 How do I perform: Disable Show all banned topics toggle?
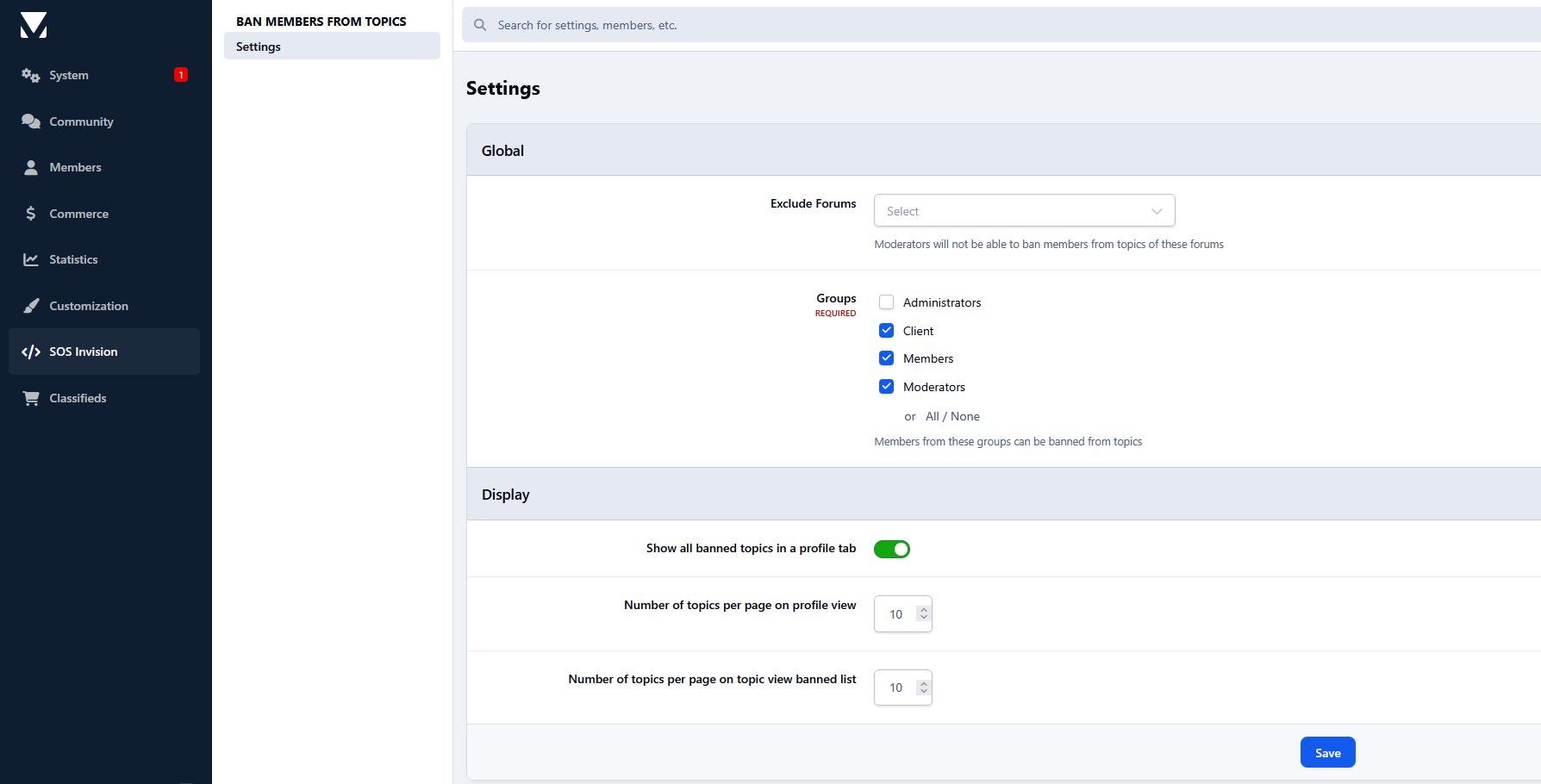pos(892,549)
